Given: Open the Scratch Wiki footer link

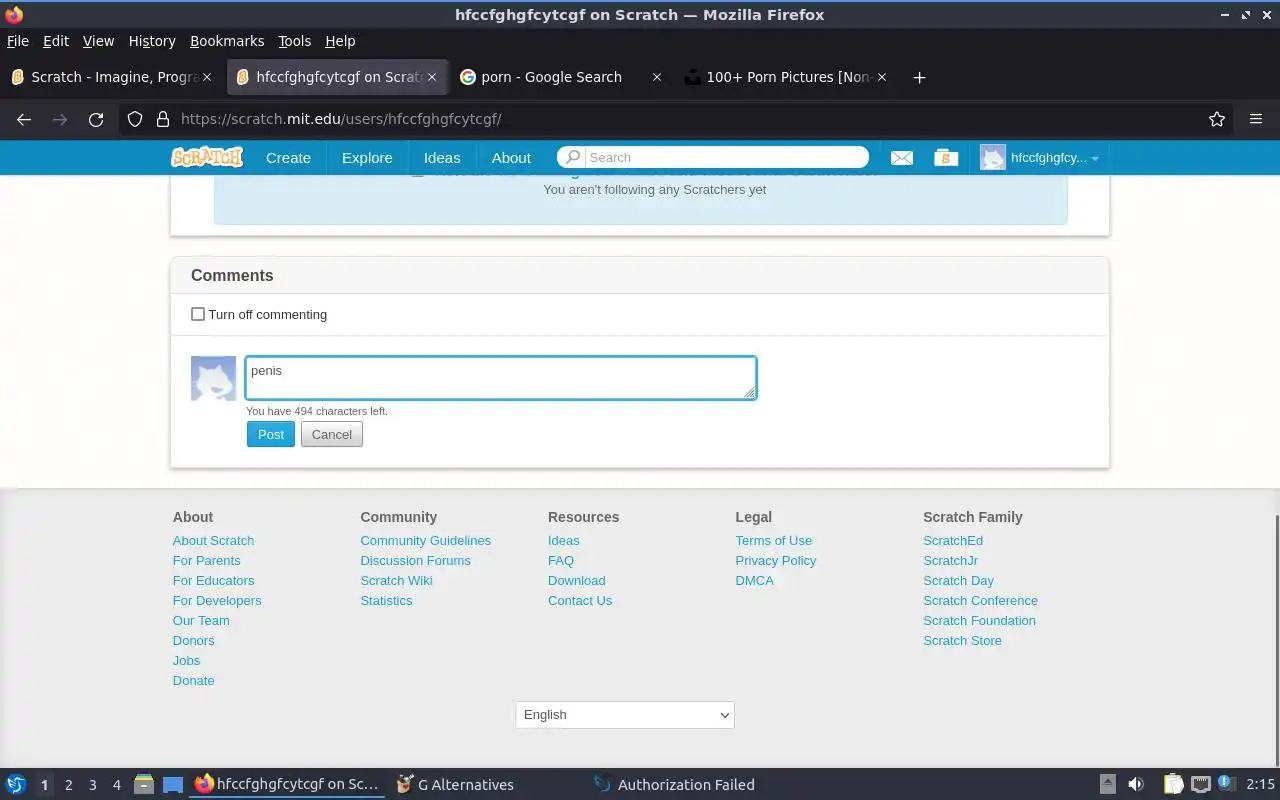Looking at the screenshot, I should [396, 581].
